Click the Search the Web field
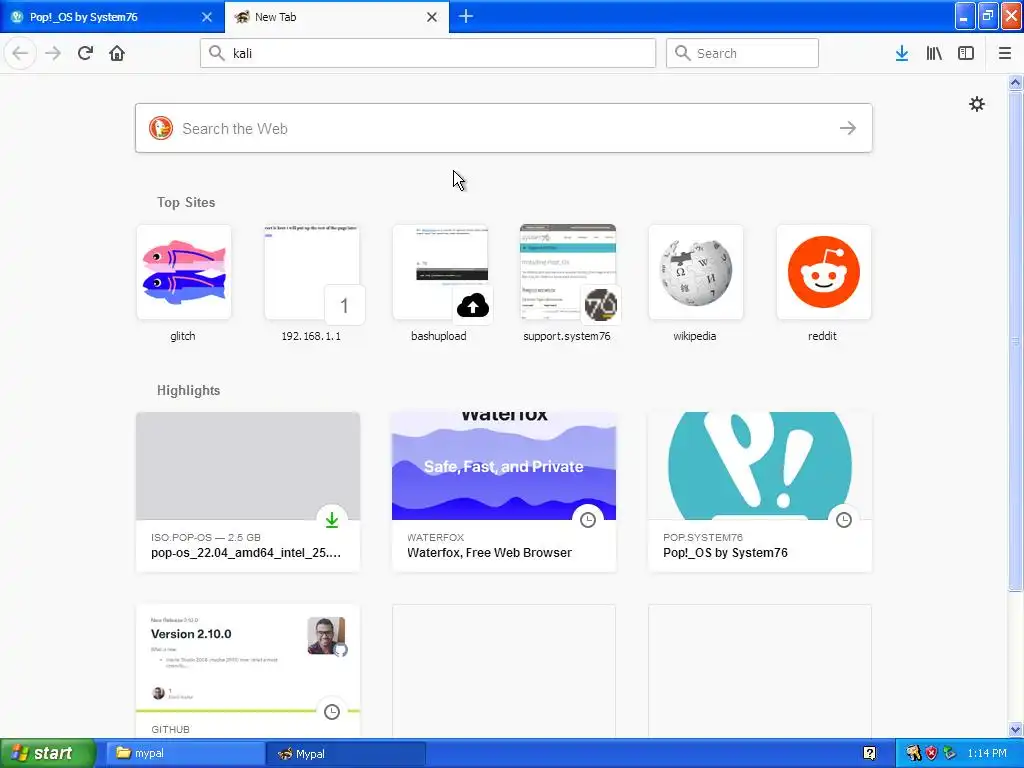Screen dimensions: 1024x768 click(504, 128)
